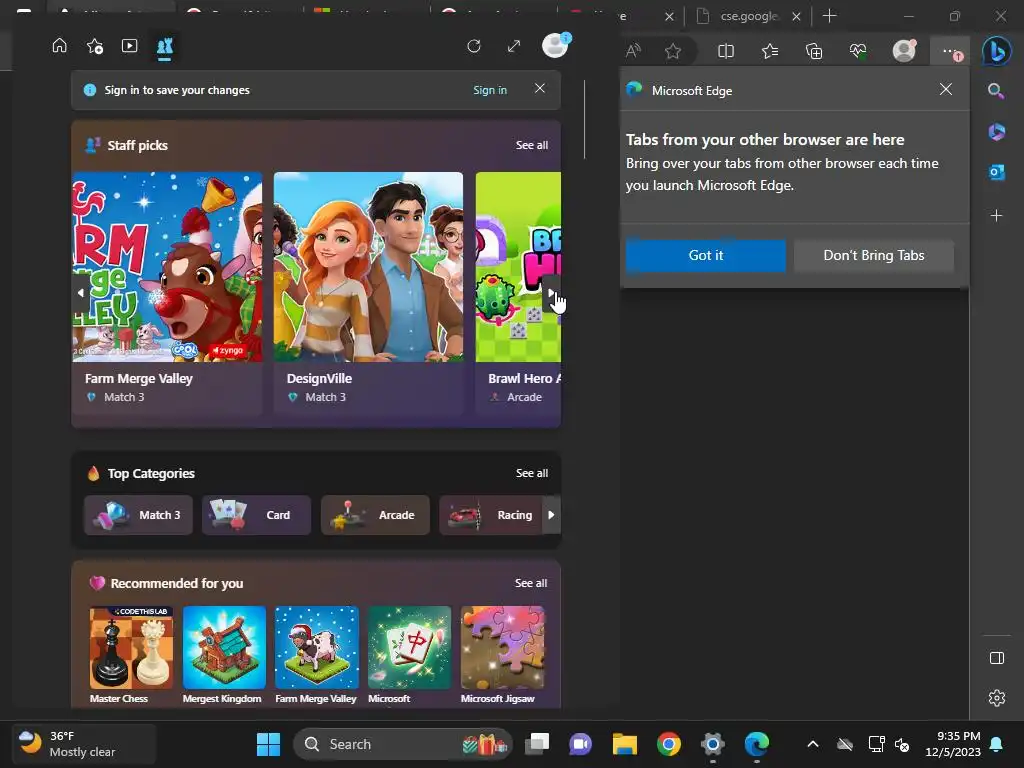Click the Got it button
This screenshot has width=1024, height=768.
(x=705, y=255)
